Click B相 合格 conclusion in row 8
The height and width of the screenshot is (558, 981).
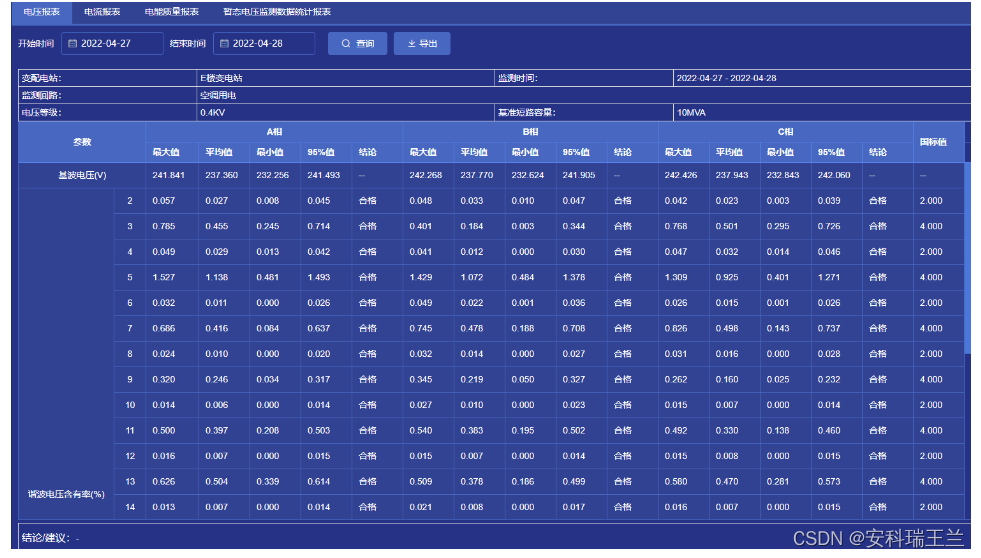623,354
